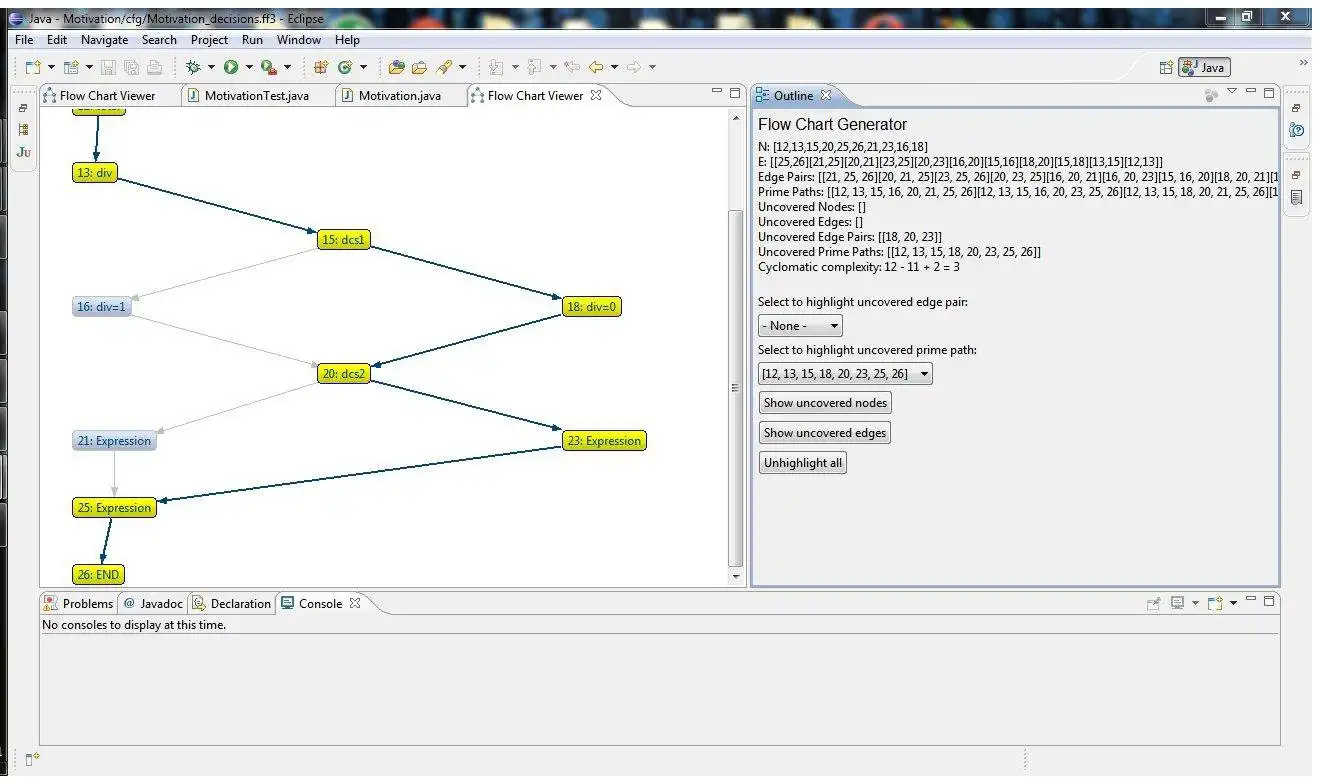Click the Save toolbar icon
This screenshot has height=784, width=1320.
click(x=108, y=67)
